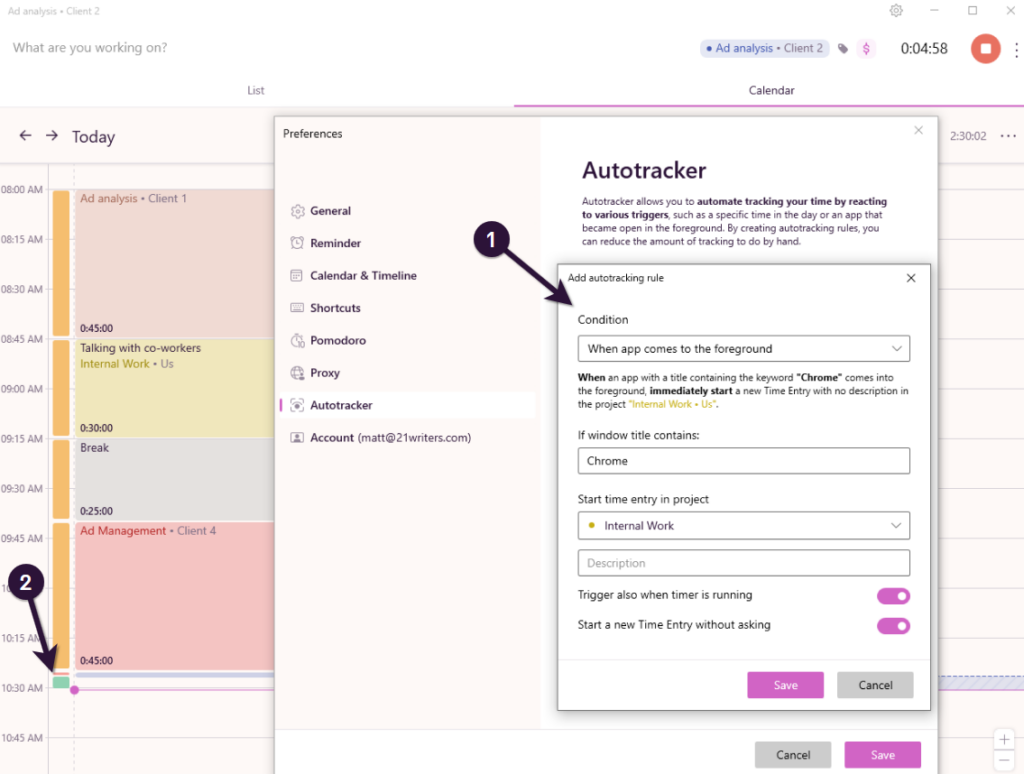Image resolution: width=1024 pixels, height=774 pixels.
Task: Open the "Internal Work" project dropdown
Action: [743, 525]
